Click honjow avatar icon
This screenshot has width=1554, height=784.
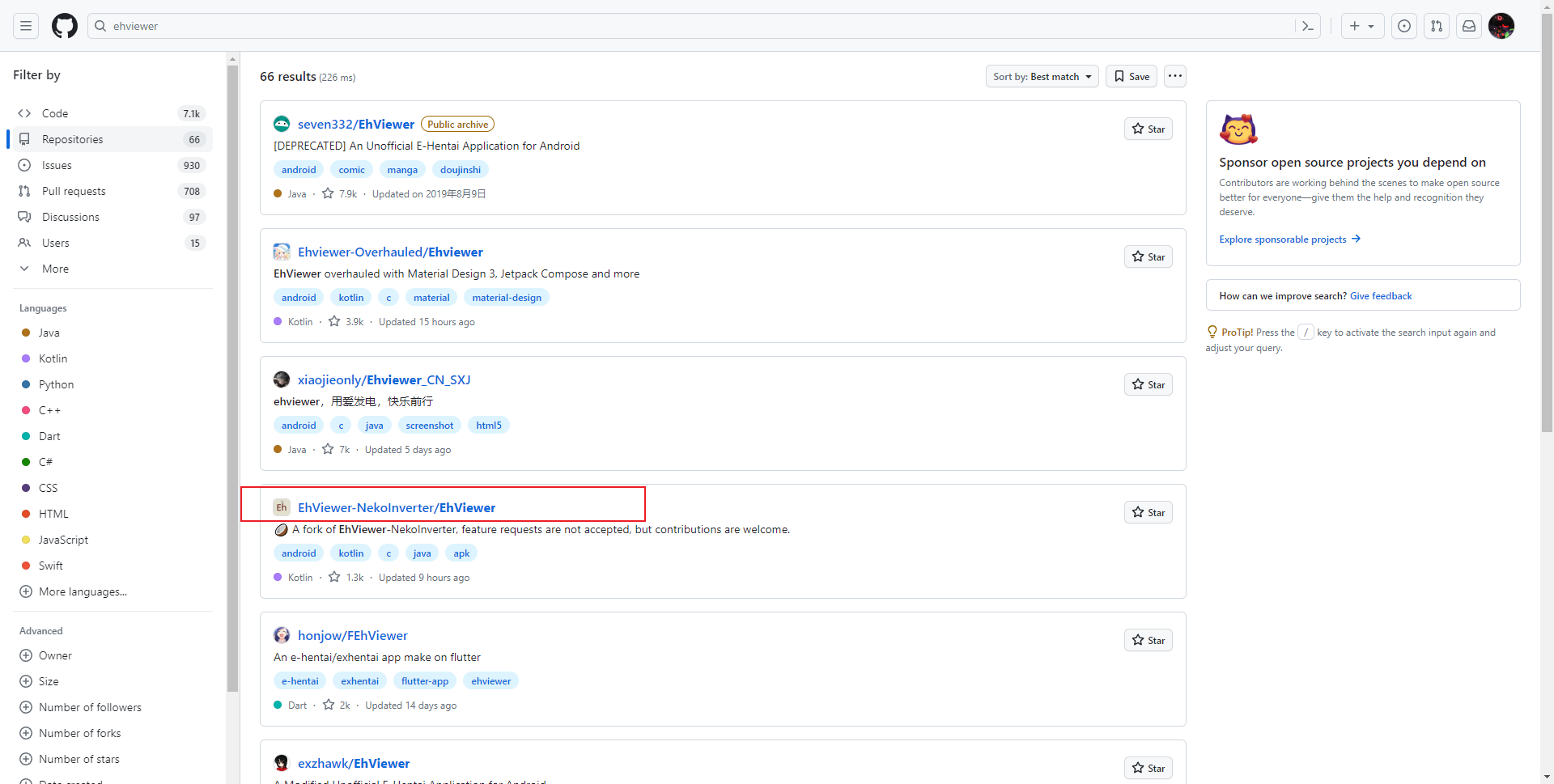point(282,635)
